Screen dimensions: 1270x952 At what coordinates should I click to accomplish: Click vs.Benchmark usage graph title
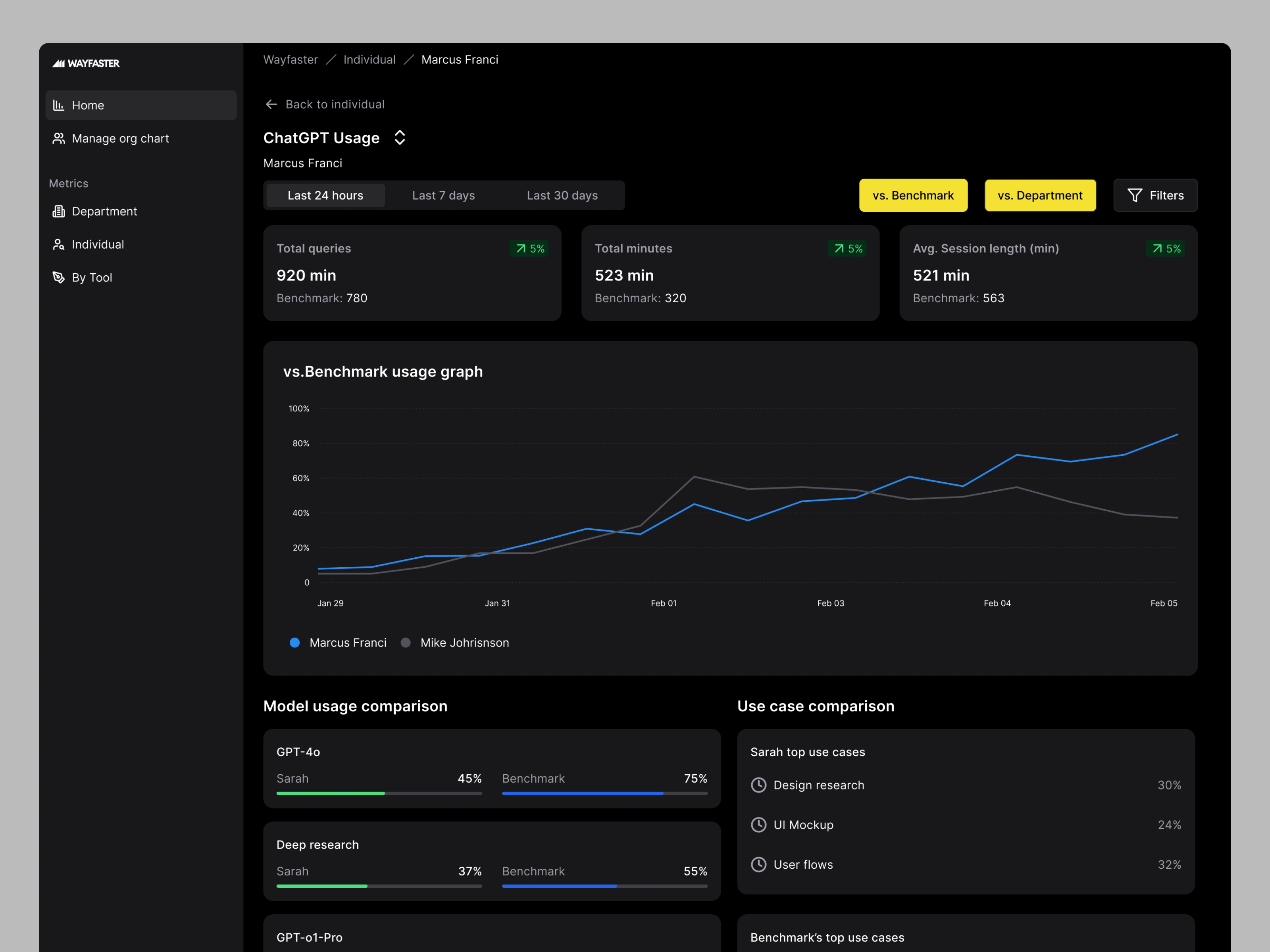pyautogui.click(x=383, y=372)
